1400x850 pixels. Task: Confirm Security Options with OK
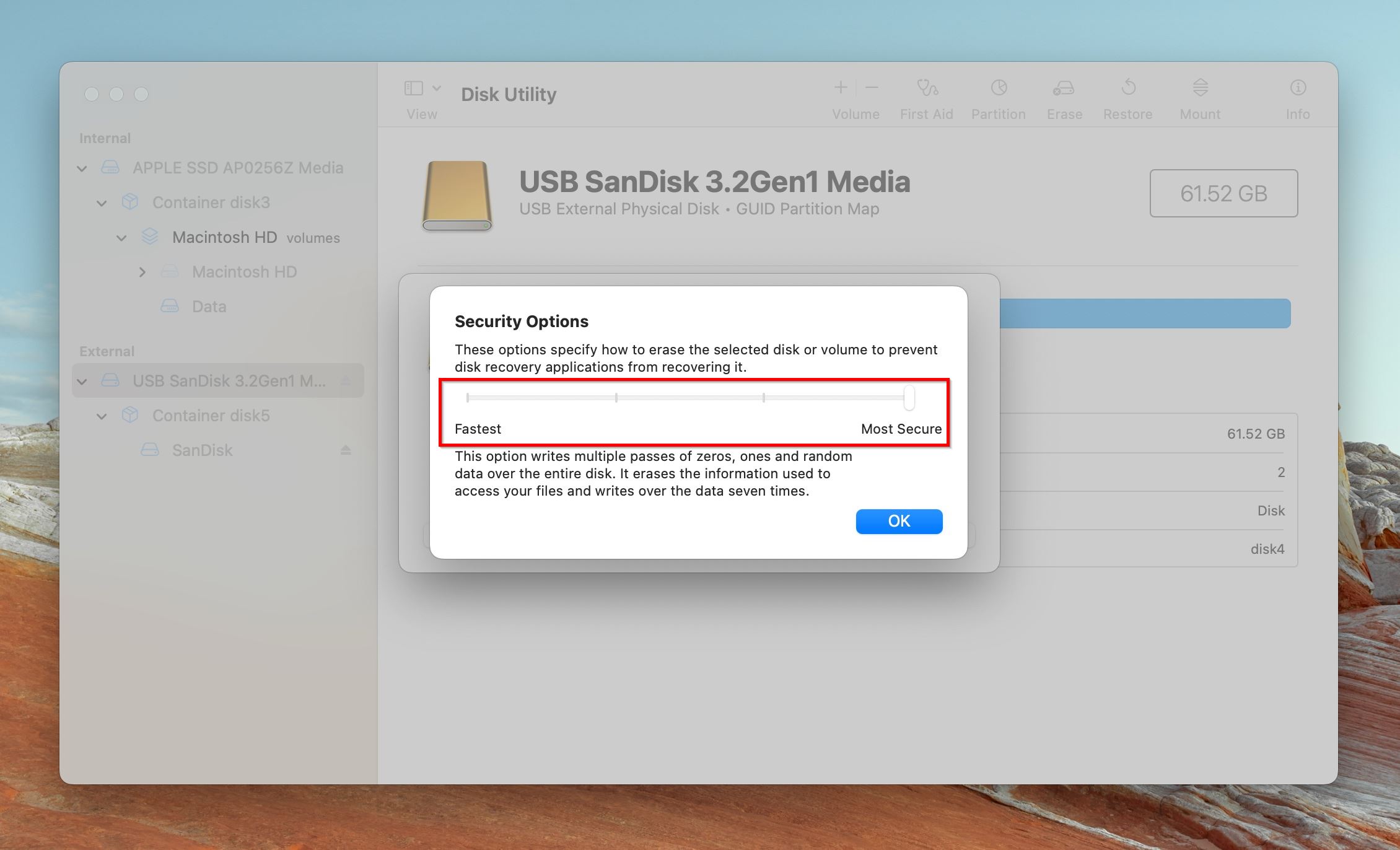point(899,521)
